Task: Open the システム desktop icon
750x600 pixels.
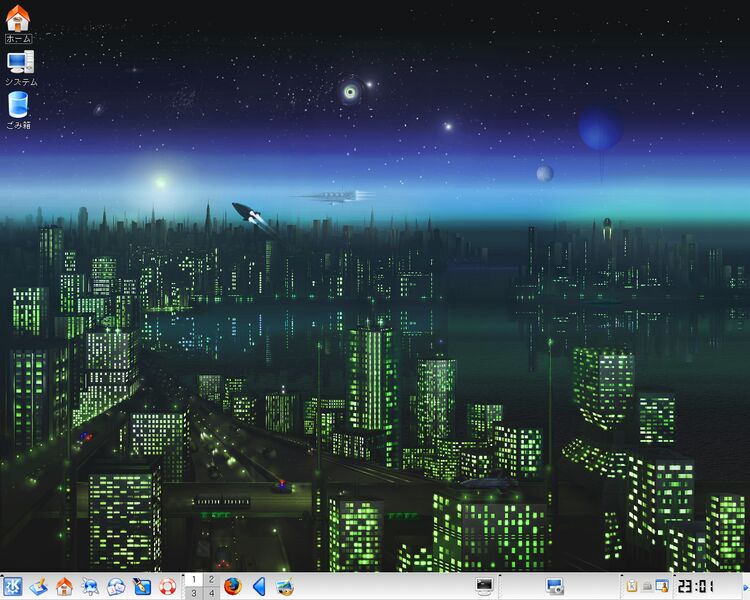Action: pos(20,62)
